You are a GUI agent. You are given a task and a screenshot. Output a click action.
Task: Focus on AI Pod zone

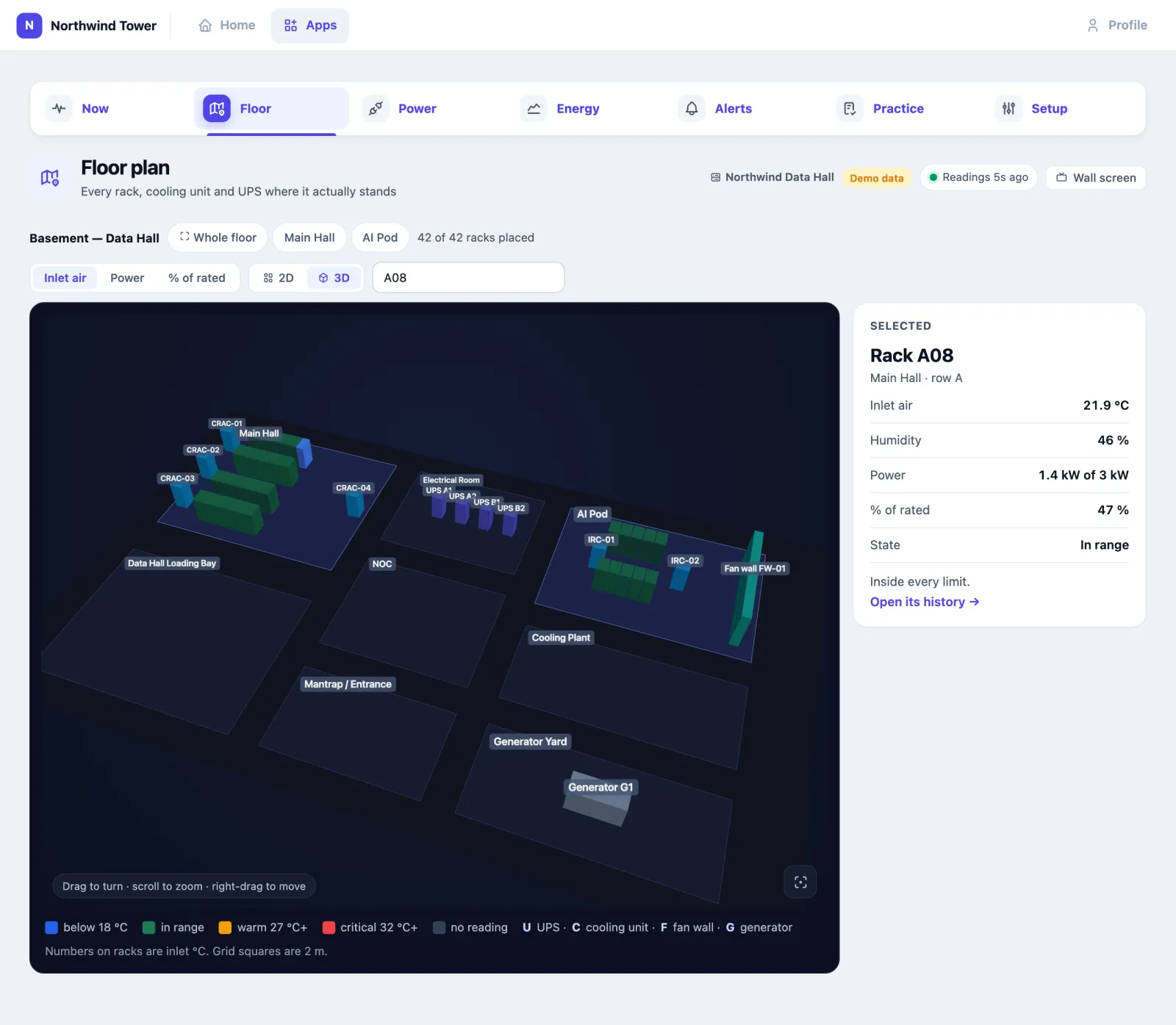pyautogui.click(x=380, y=237)
